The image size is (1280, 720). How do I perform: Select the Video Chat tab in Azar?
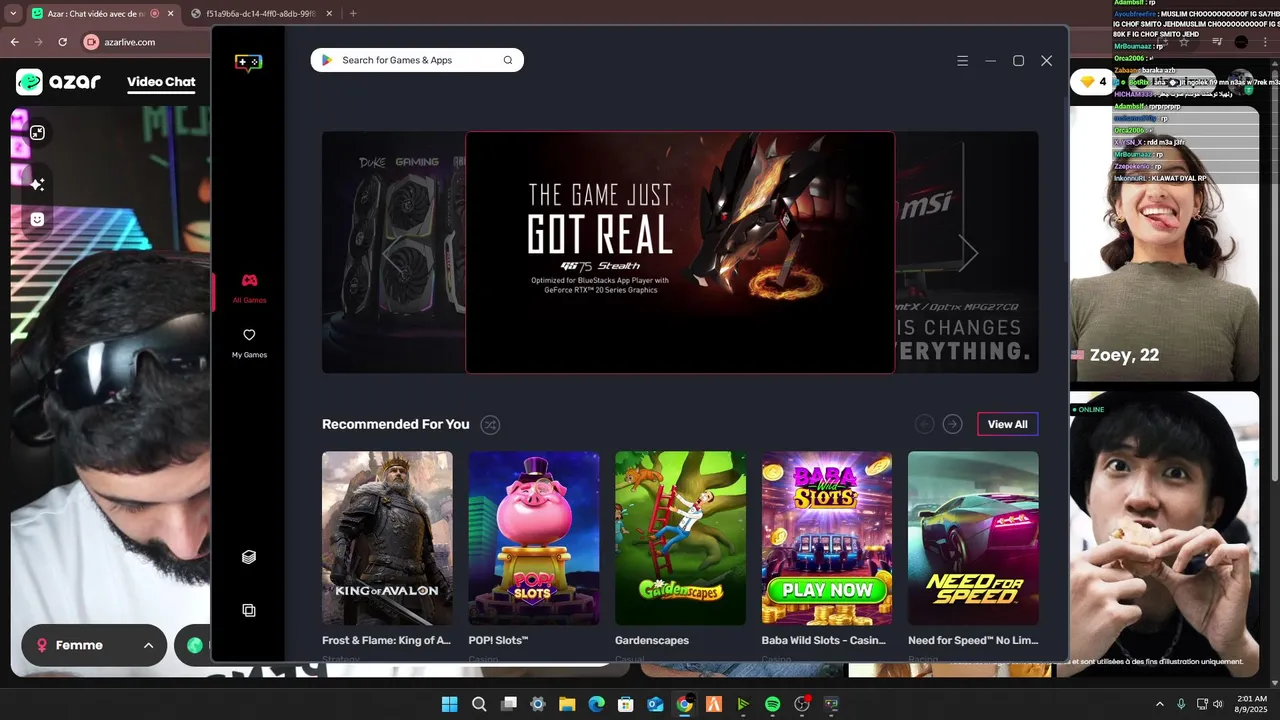click(161, 82)
